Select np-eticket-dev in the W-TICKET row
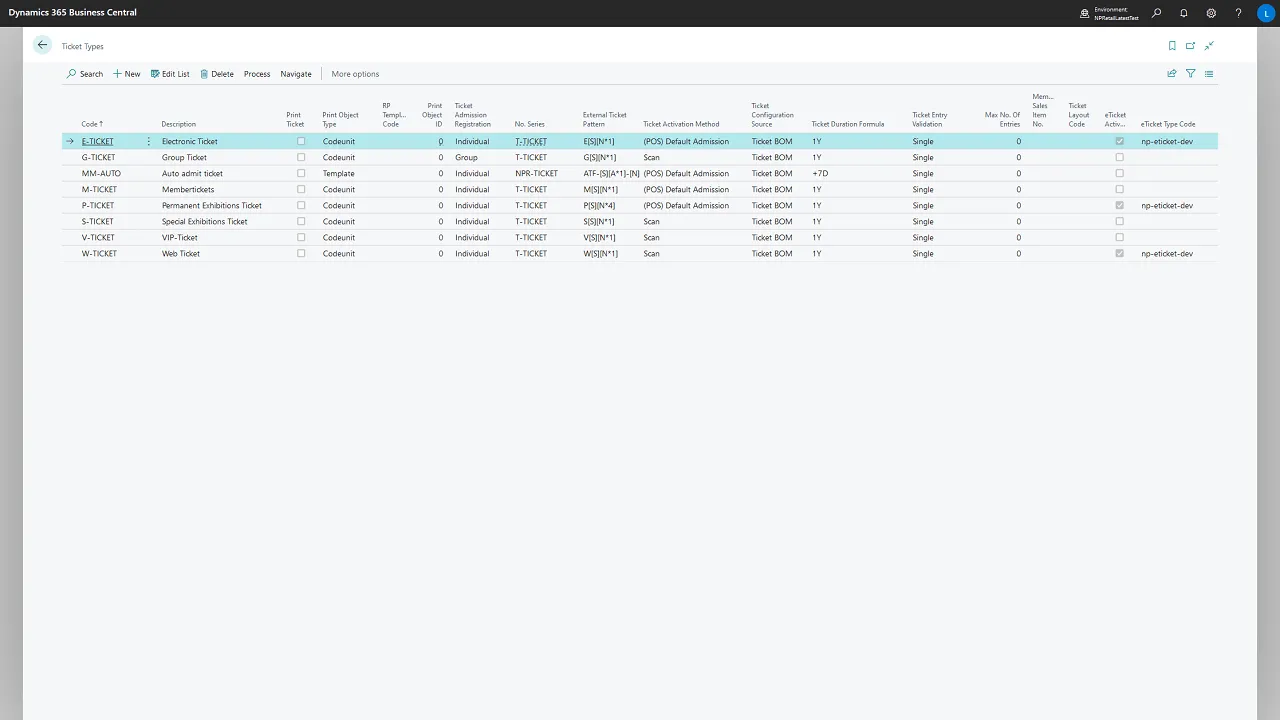Screen dimensions: 1280x720 [1167, 254]
